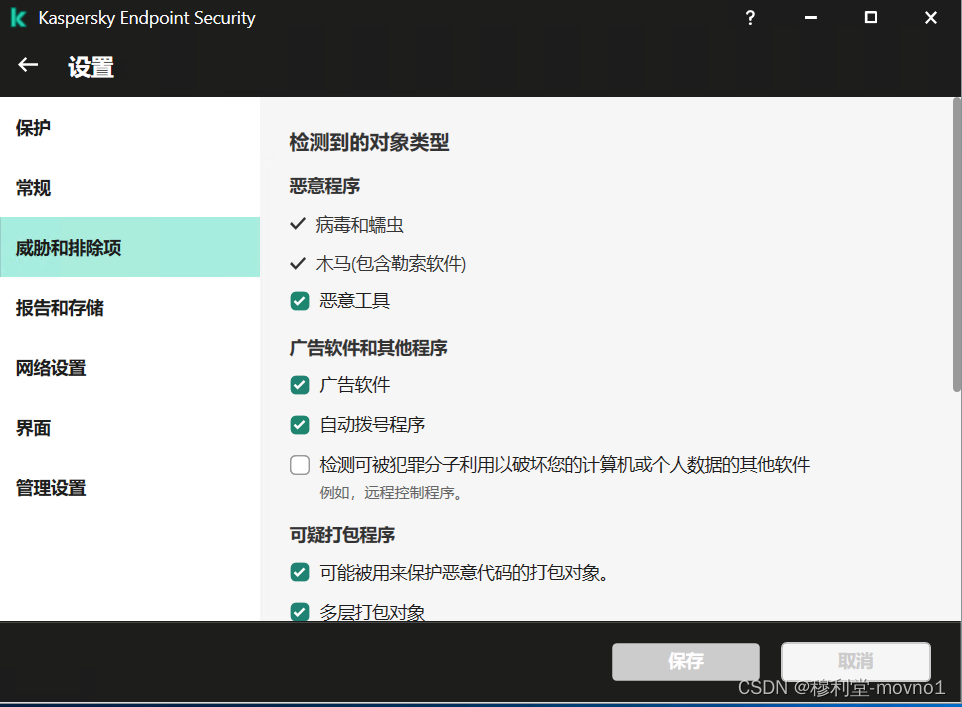Open the 网络设置 section
The height and width of the screenshot is (707, 962).
point(130,368)
